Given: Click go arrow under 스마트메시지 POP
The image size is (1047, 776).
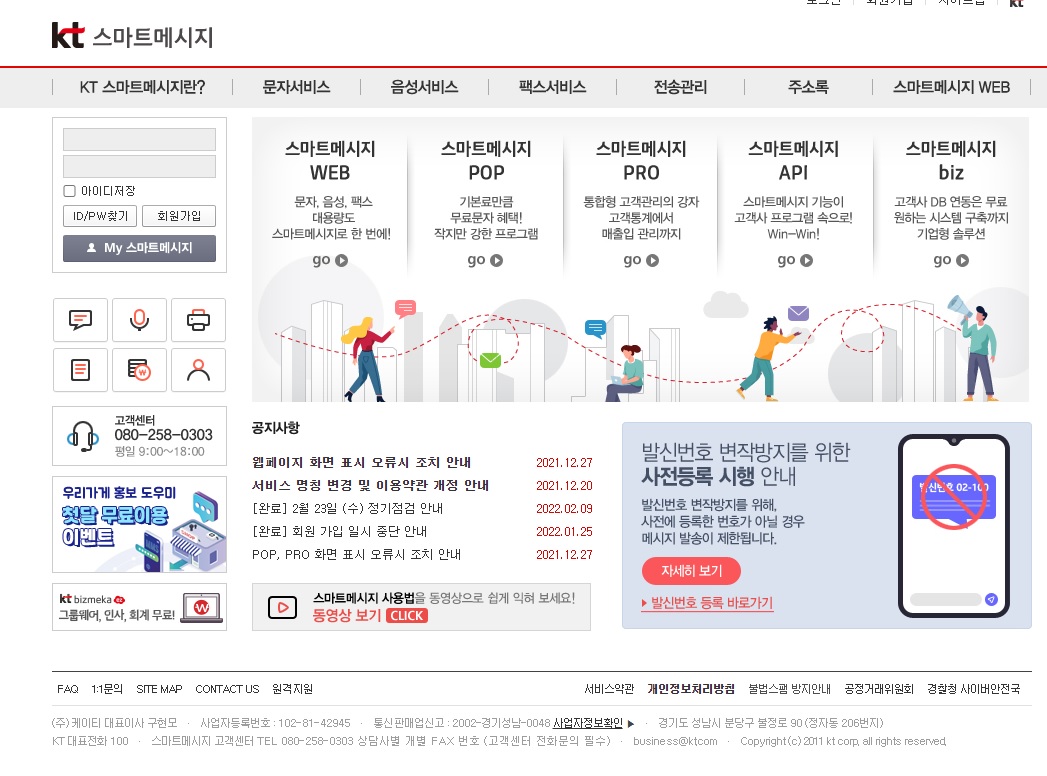Looking at the screenshot, I should pos(496,260).
